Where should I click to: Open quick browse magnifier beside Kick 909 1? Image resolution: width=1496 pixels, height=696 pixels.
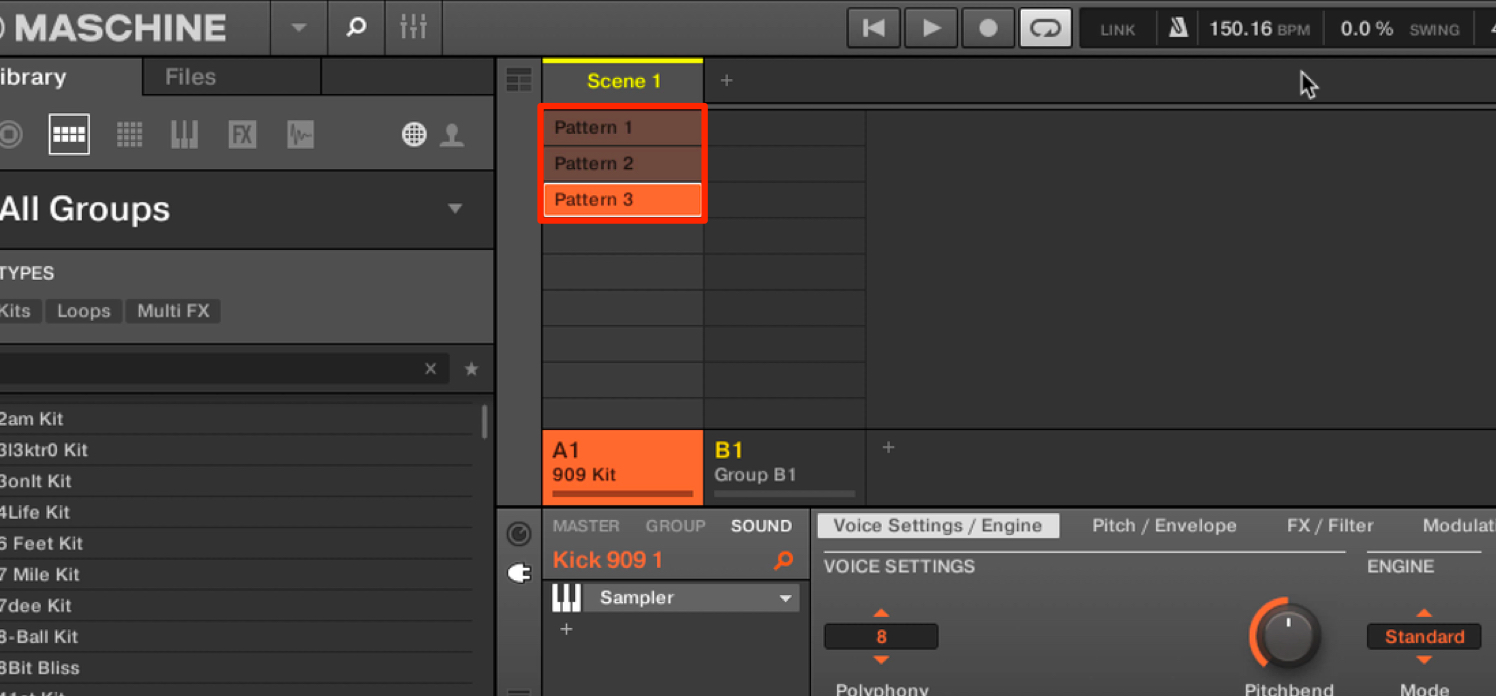(784, 561)
